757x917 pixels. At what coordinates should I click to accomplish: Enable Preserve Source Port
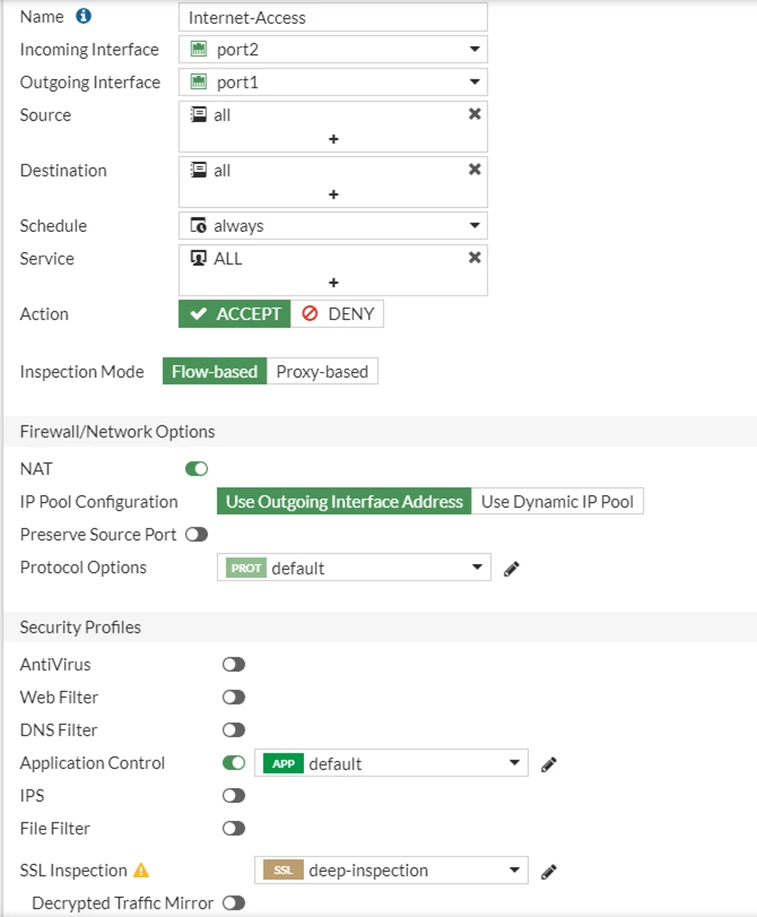tap(197, 535)
